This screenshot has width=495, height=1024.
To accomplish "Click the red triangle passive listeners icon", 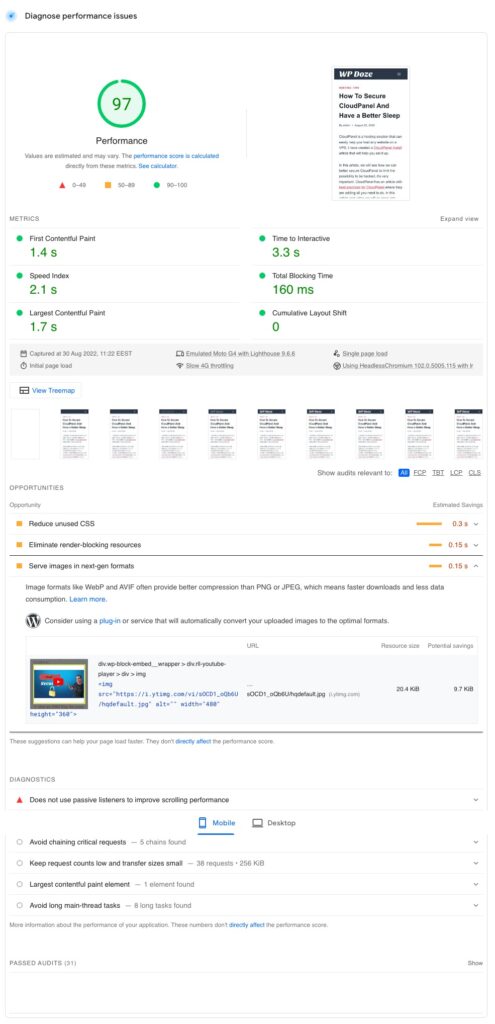I will click(x=20, y=799).
